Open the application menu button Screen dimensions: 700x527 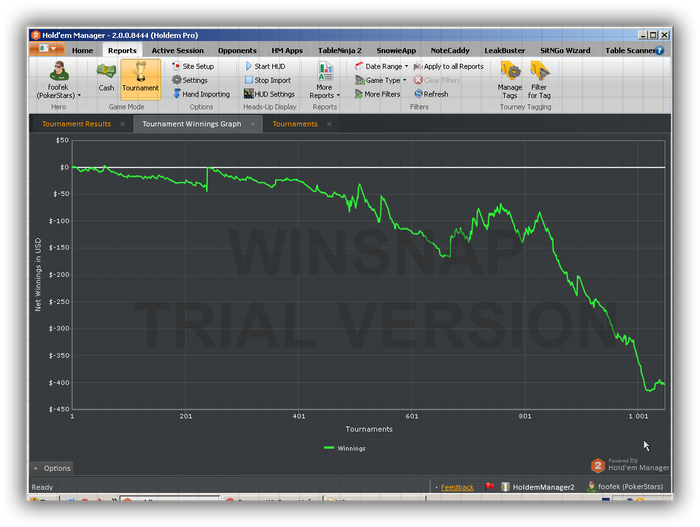pyautogui.click(x=47, y=48)
